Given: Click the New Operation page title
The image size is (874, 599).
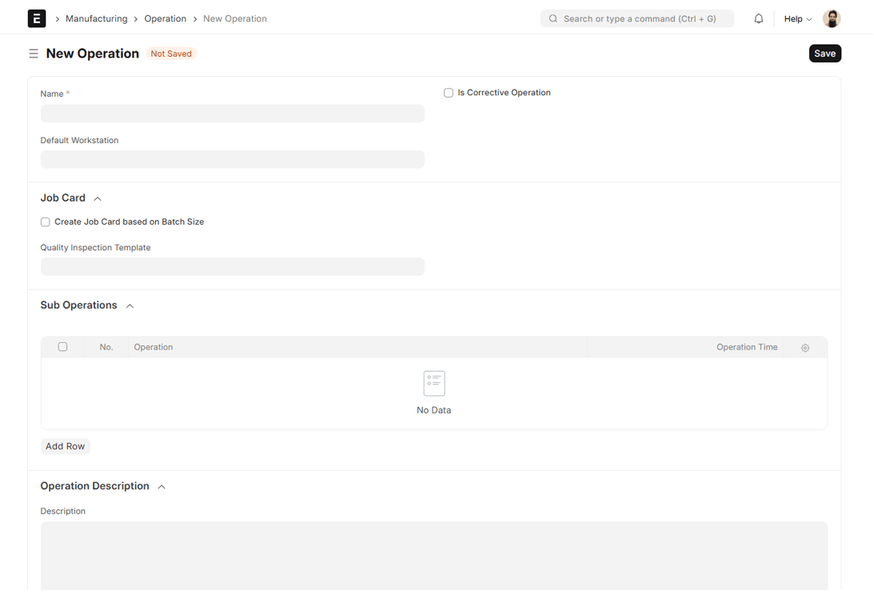Looking at the screenshot, I should [x=93, y=53].
